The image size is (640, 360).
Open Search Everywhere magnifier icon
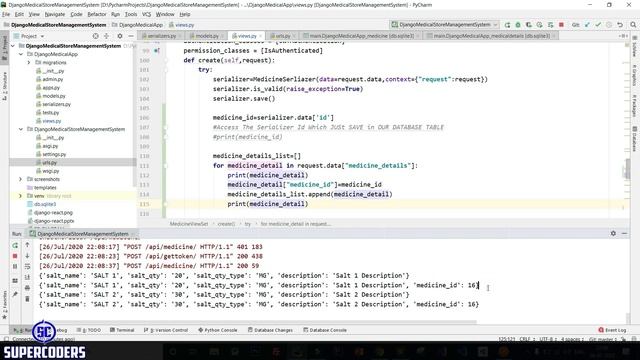click(x=633, y=25)
